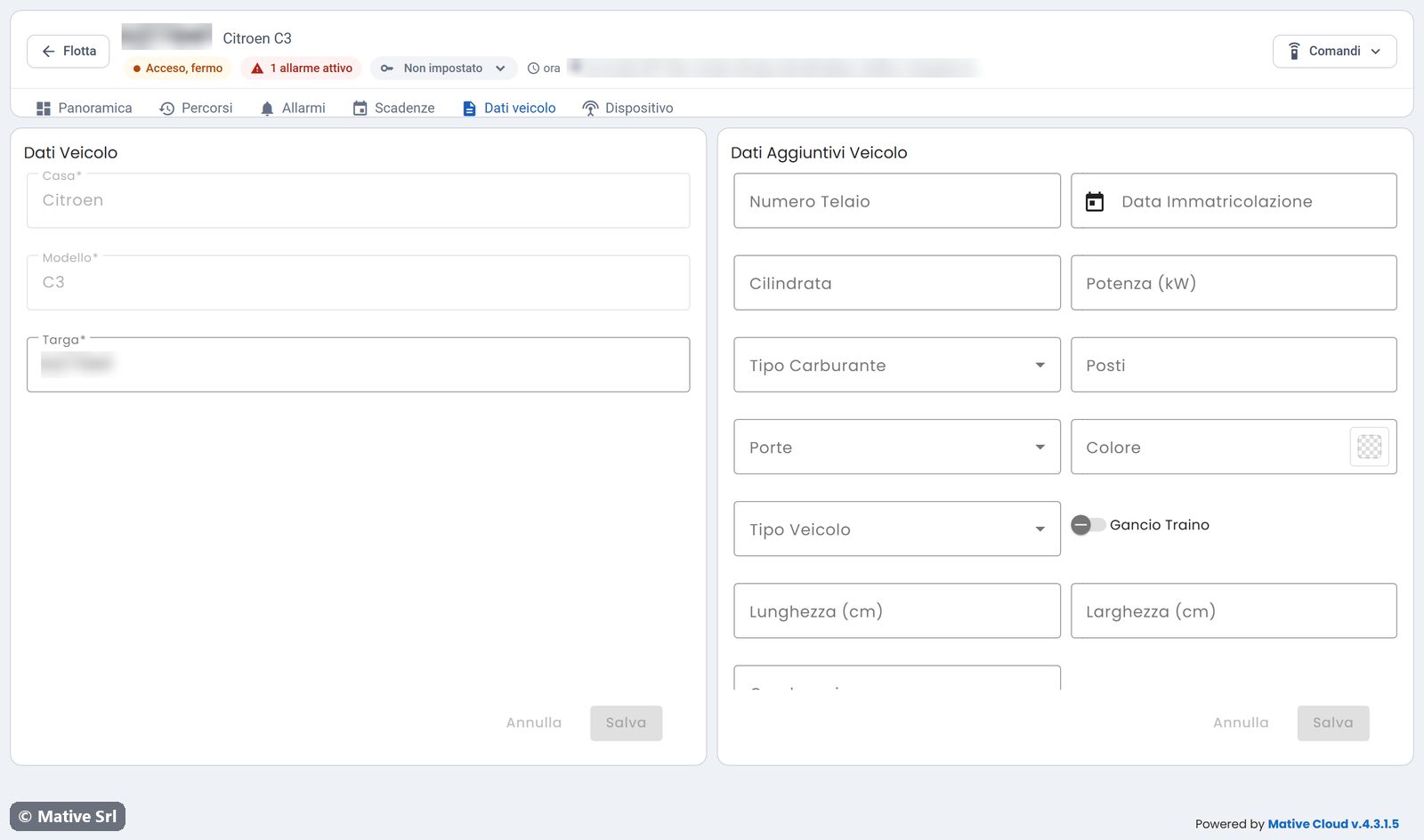The image size is (1424, 840).
Task: Select the Dati veicolo tab
Action: [509, 108]
